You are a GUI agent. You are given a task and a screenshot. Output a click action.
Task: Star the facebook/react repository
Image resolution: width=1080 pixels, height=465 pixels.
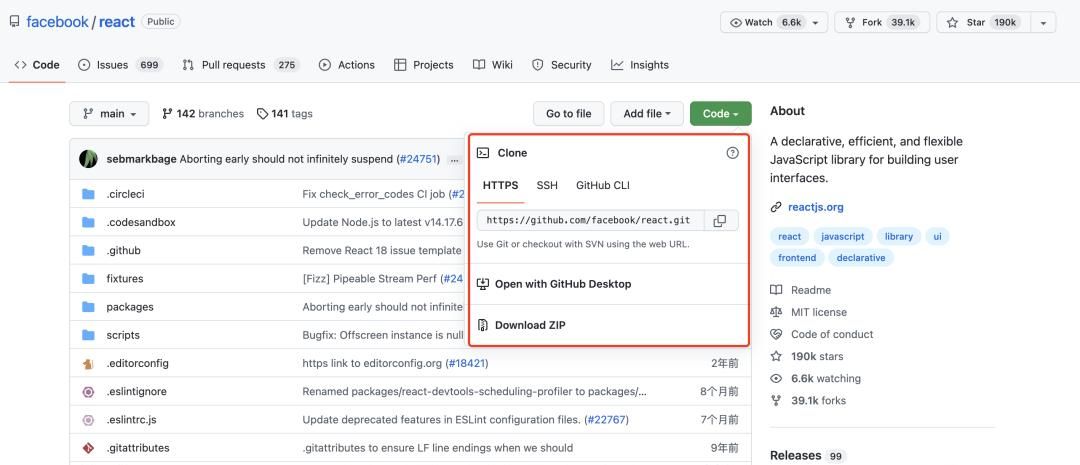979,22
